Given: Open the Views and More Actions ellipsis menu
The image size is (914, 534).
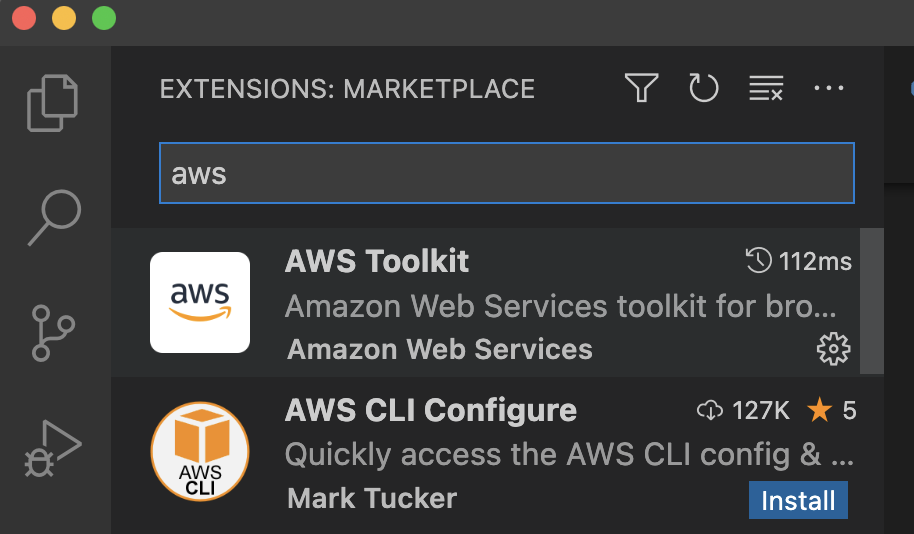Looking at the screenshot, I should pyautogui.click(x=829, y=88).
